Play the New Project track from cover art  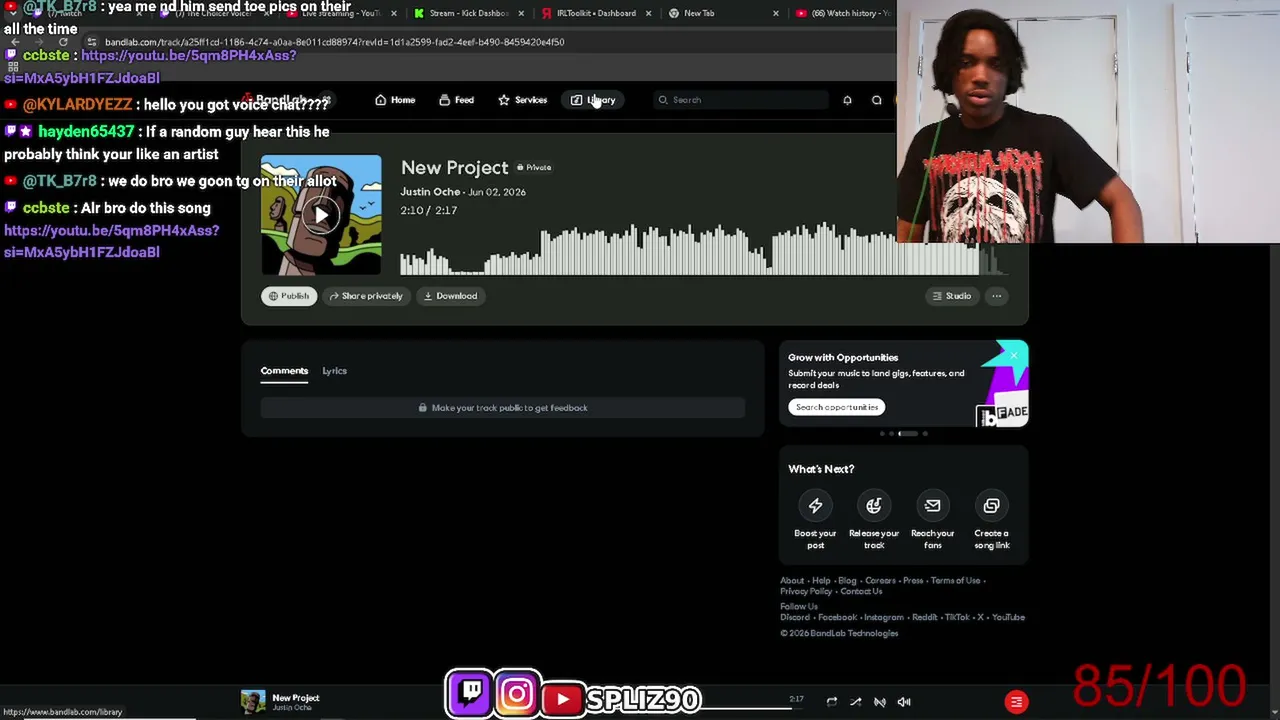(x=321, y=215)
